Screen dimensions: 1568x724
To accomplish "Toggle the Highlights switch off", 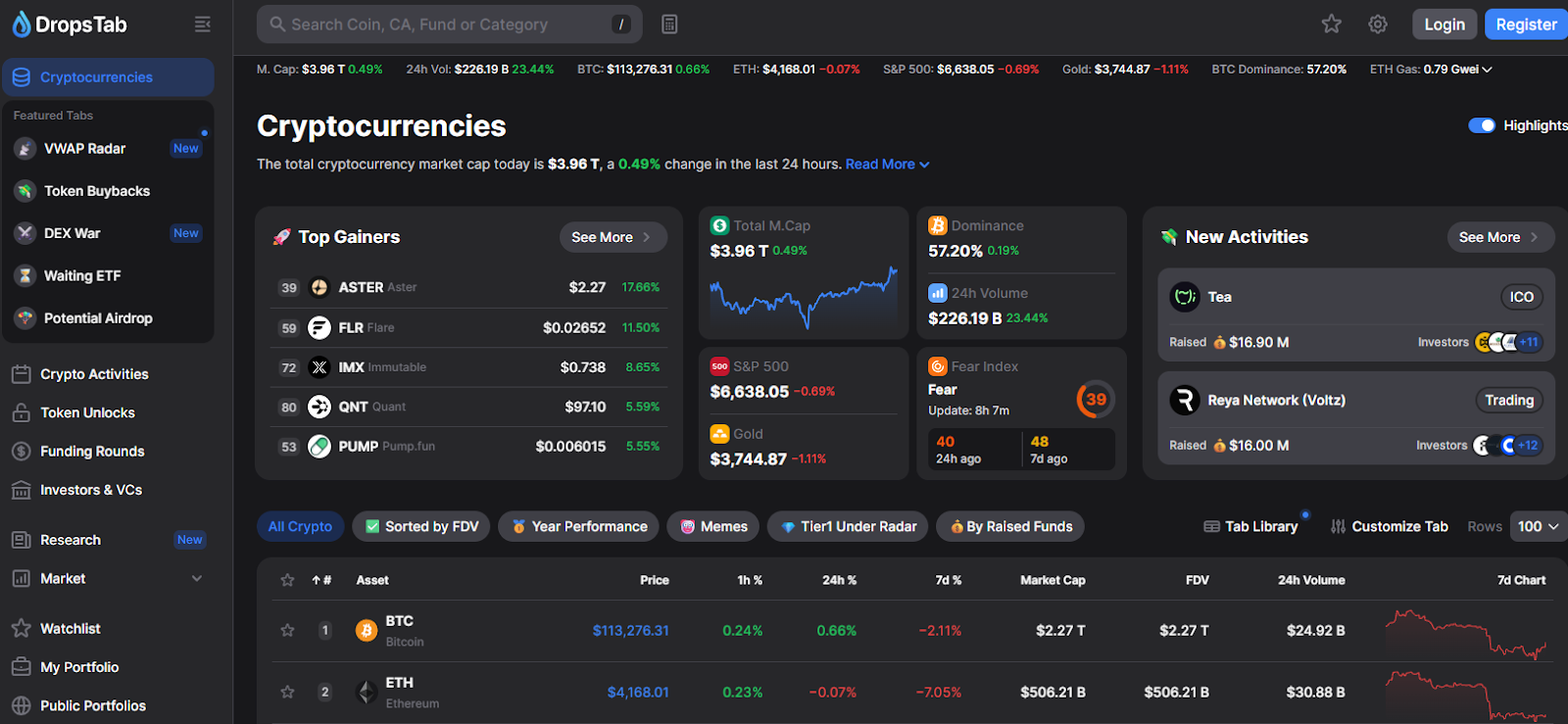I will [x=1482, y=125].
